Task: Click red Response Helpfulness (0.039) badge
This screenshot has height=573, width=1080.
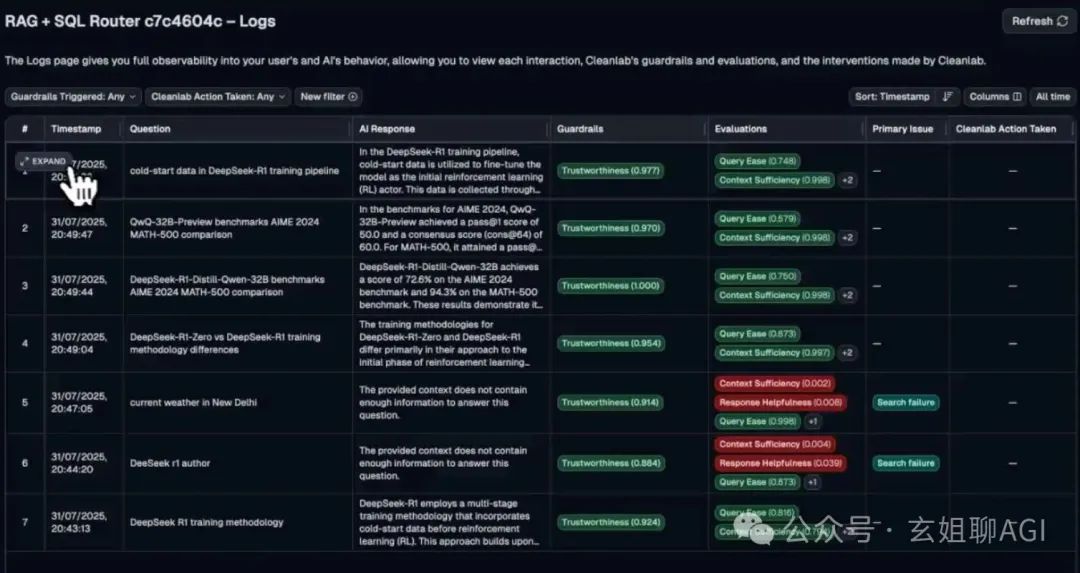Action: 780,463
